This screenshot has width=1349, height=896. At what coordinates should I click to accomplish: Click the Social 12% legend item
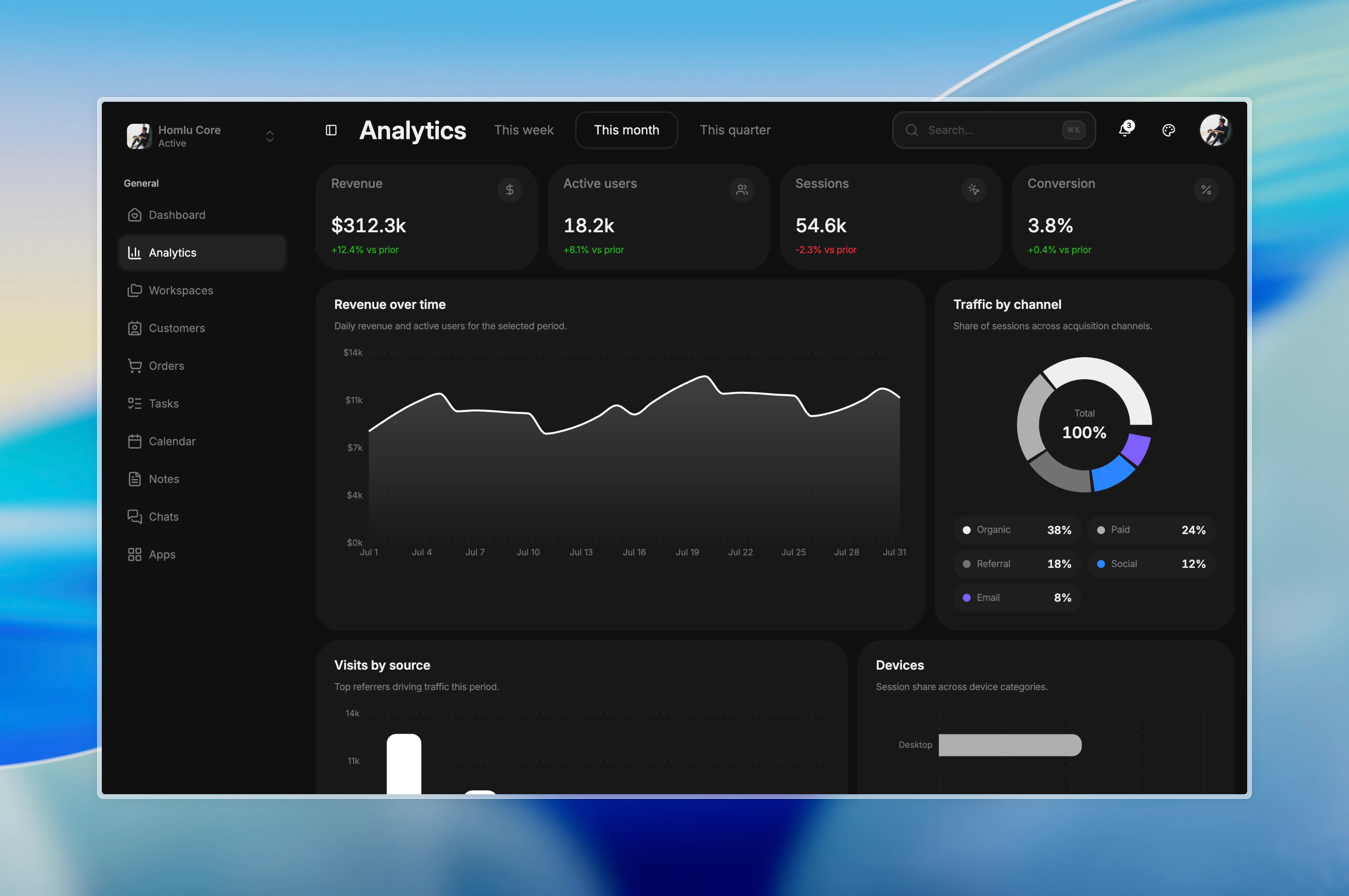[x=1151, y=564]
